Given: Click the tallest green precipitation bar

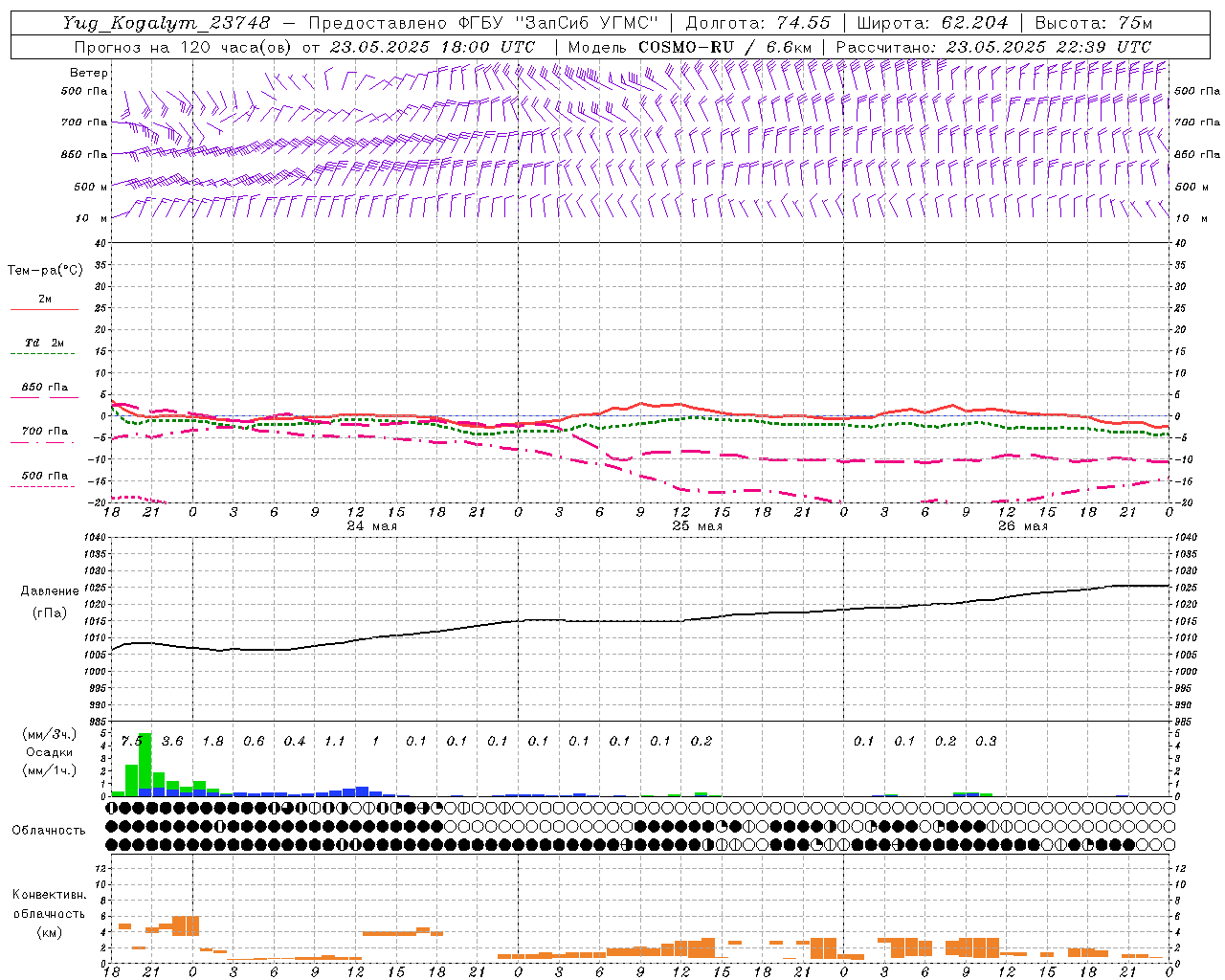Looking at the screenshot, I should tap(145, 765).
